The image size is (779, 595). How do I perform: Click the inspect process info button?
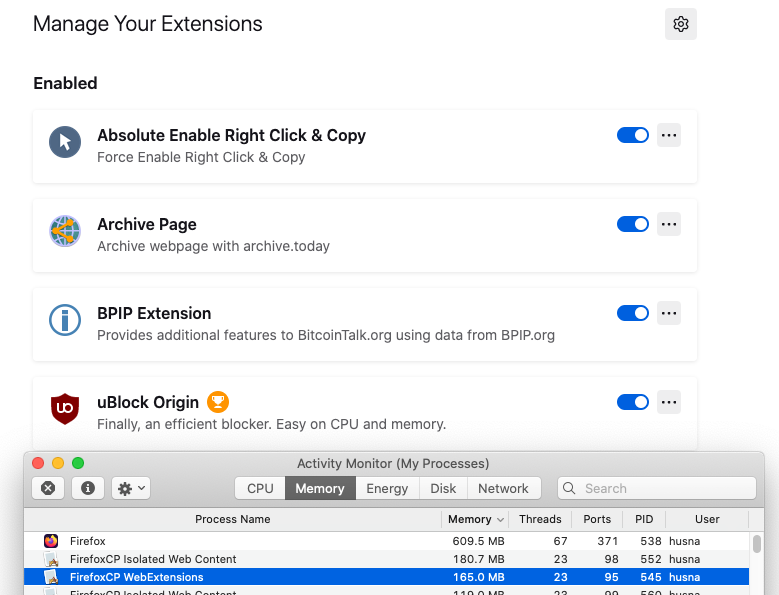click(88, 488)
